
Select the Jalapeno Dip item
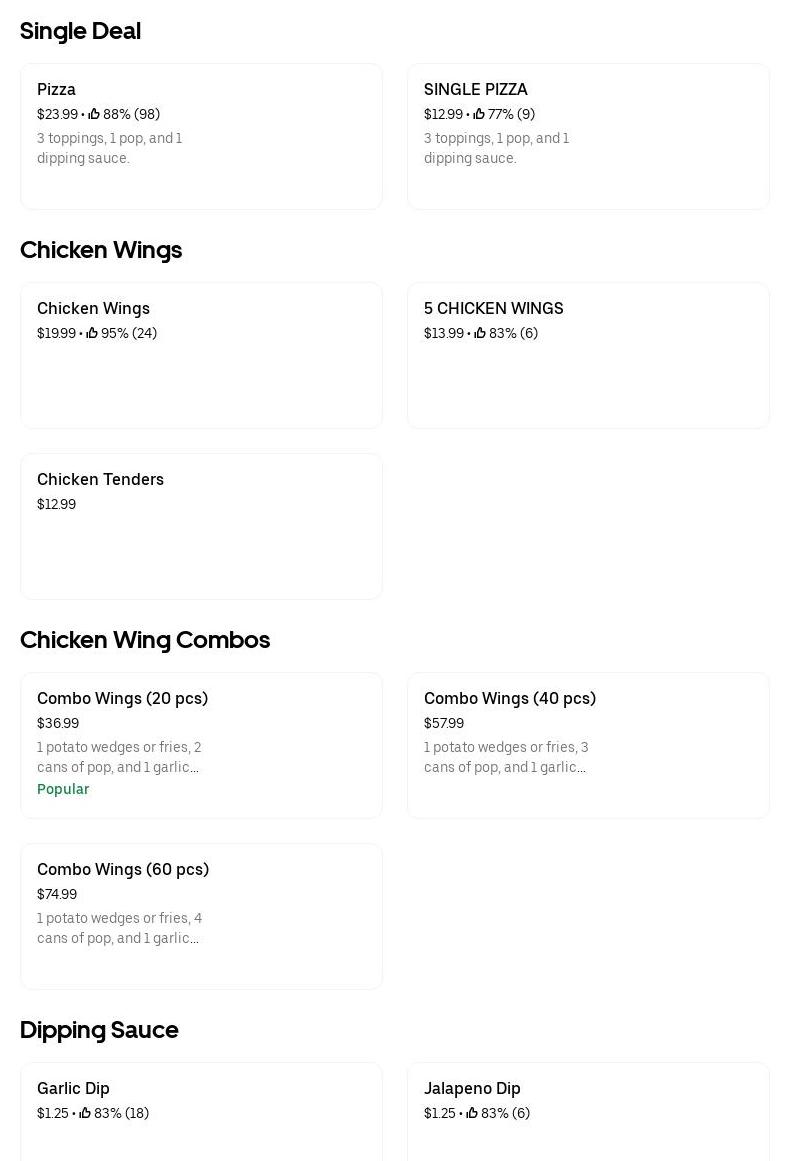(588, 1110)
